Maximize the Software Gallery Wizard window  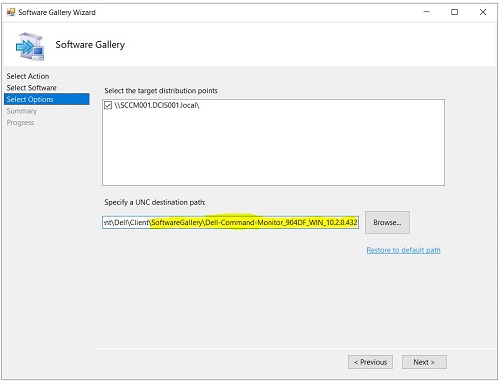coord(454,12)
